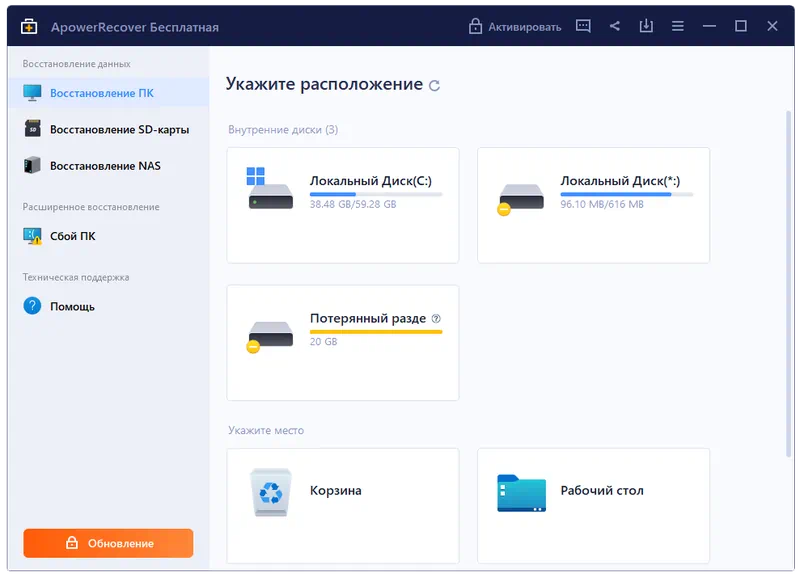Screen dimensions: 800x578
Task: Click the usage bar of Локальный Диск(*:)
Action: tap(627, 194)
